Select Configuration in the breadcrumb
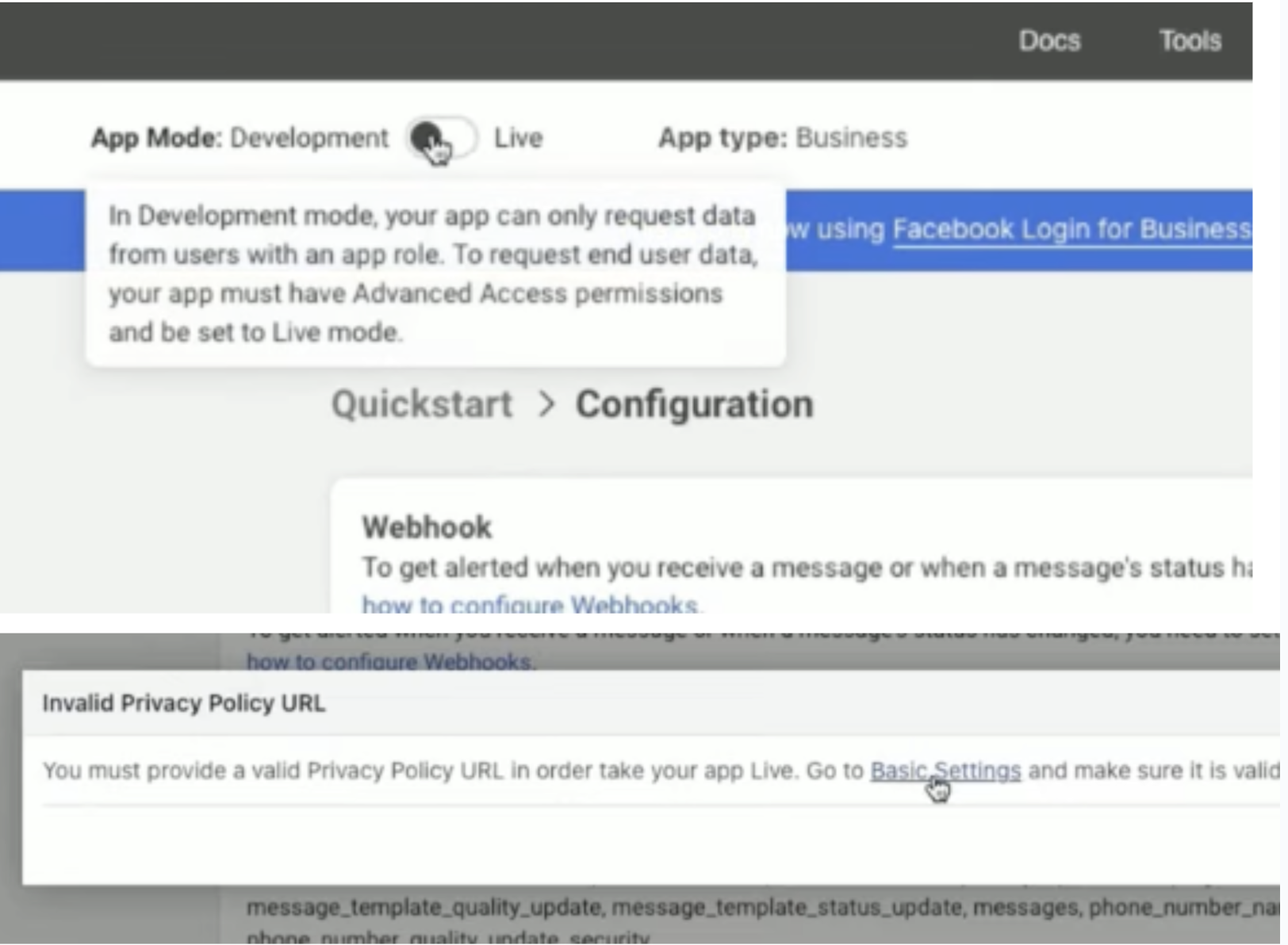Viewport: 1288px width, 945px height. (x=696, y=404)
